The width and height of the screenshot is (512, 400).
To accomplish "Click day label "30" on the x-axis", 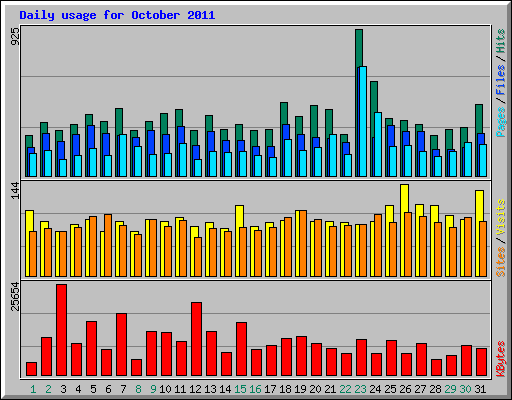I will [465, 389].
